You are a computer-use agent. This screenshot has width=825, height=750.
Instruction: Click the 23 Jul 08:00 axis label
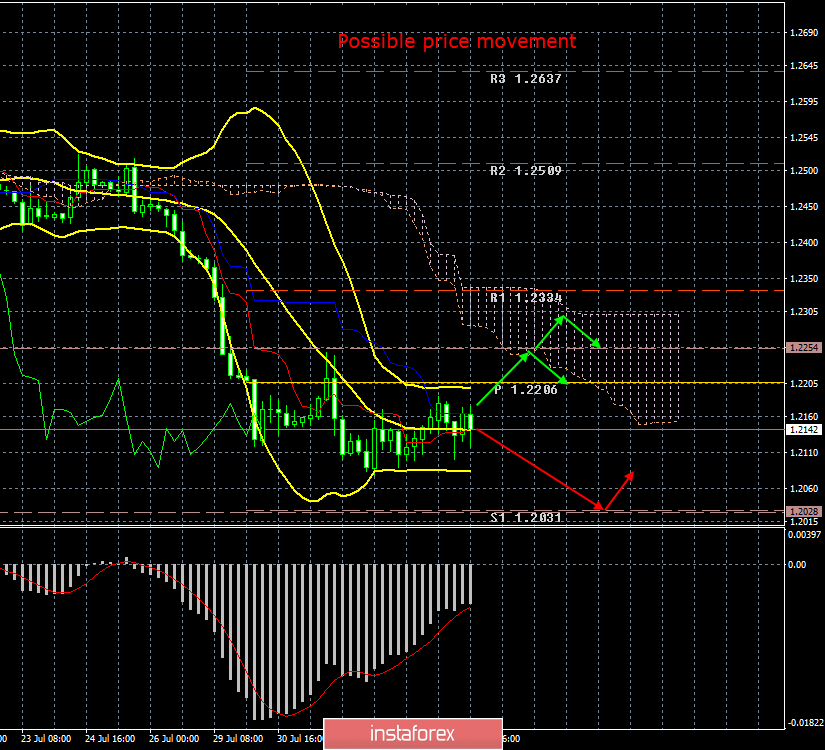(x=45, y=740)
